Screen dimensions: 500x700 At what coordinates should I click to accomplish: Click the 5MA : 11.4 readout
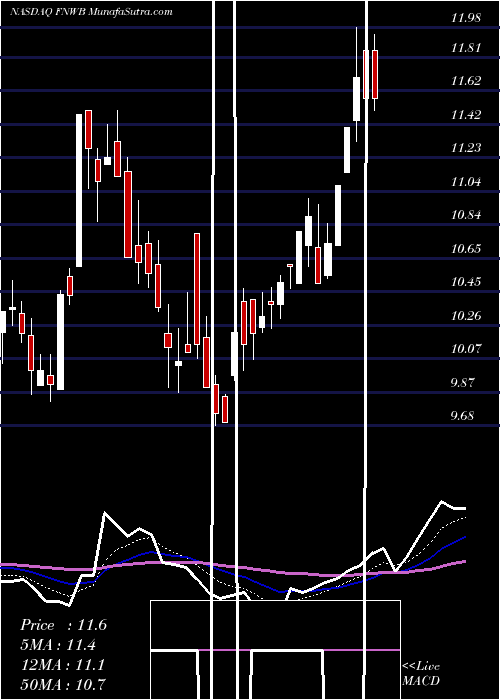pos(58,645)
